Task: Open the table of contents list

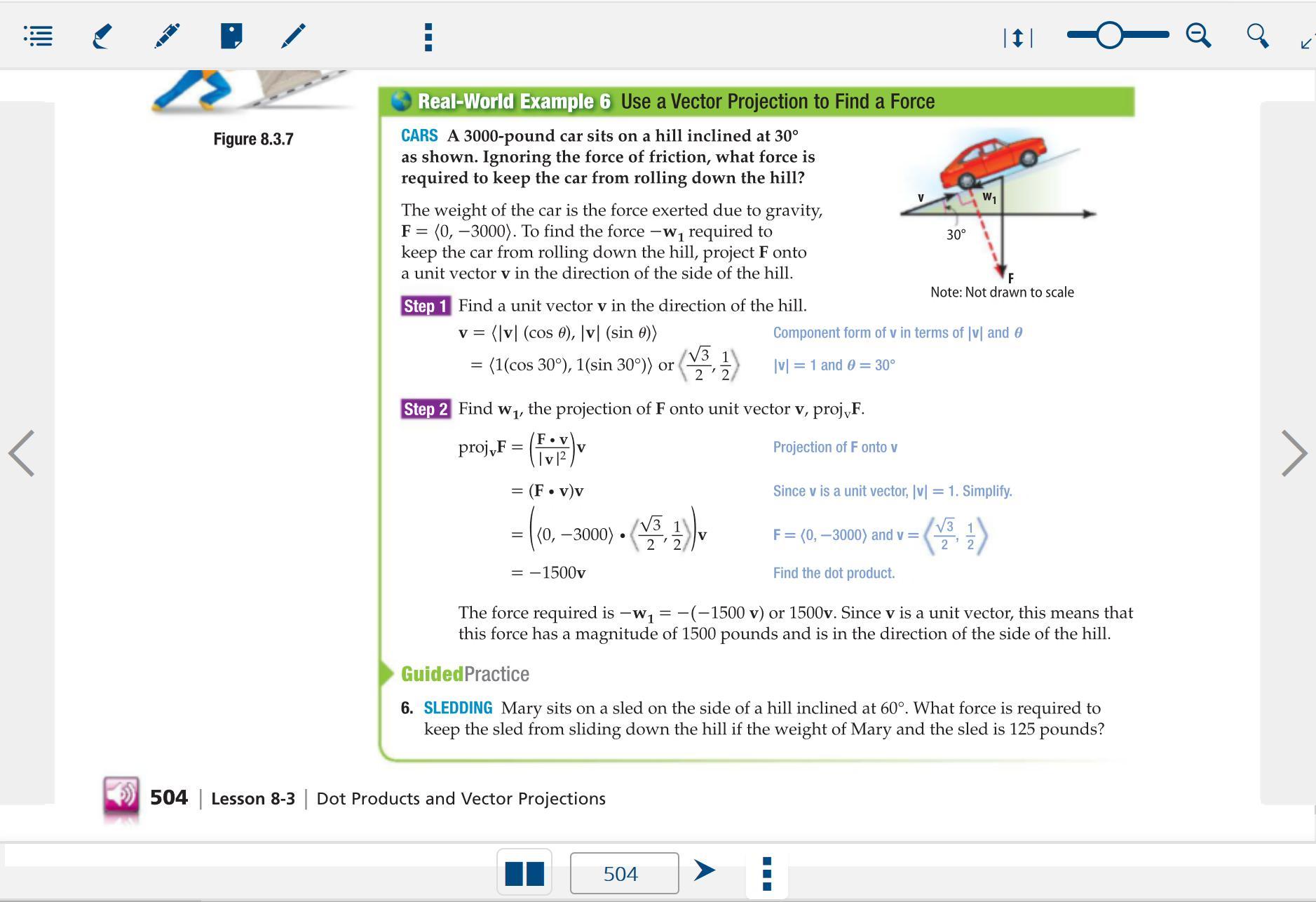Action: [x=38, y=36]
